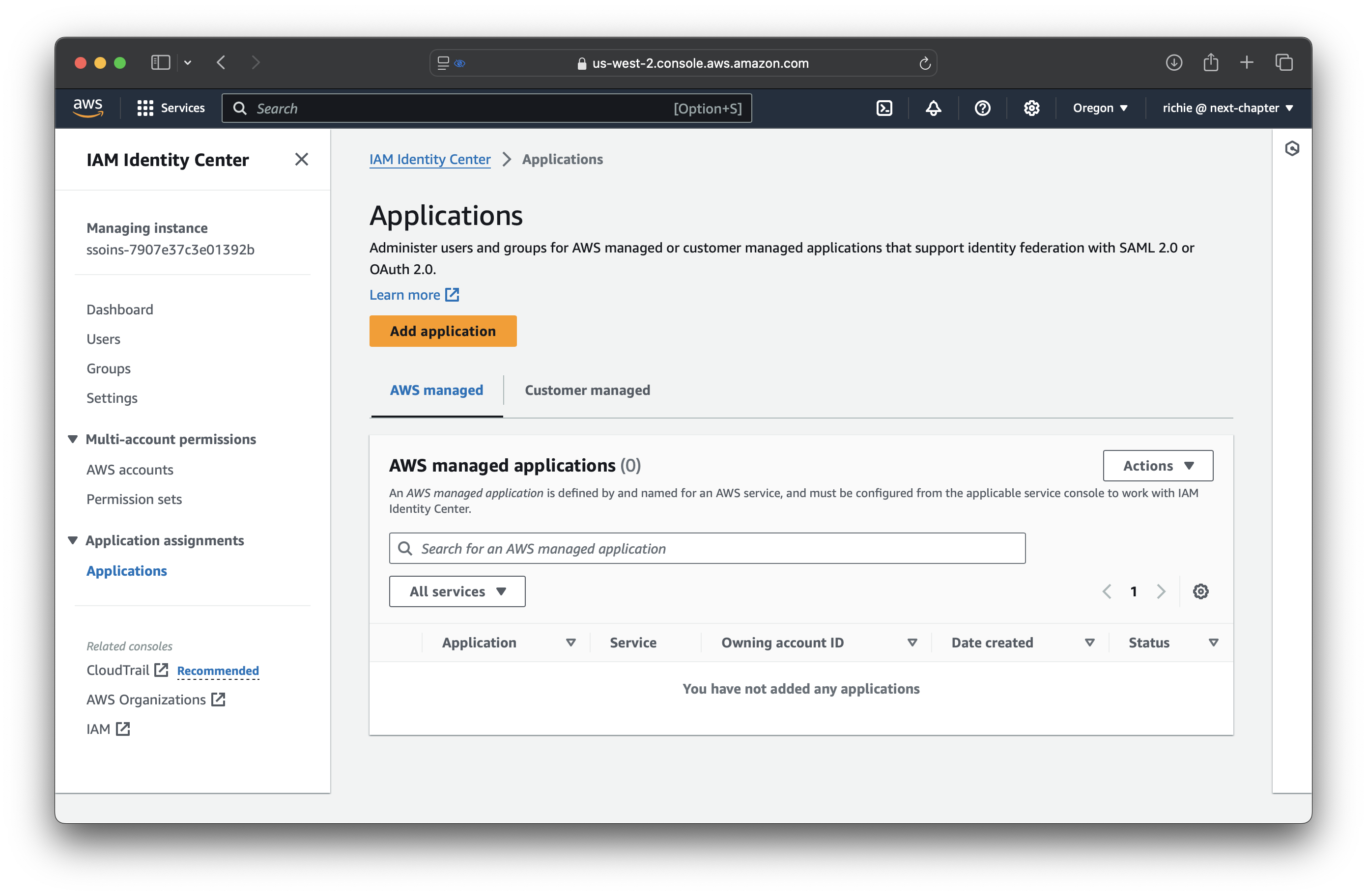Screen dimensions: 1367x896
Task: Open Applications in the sidebar
Action: (126, 570)
